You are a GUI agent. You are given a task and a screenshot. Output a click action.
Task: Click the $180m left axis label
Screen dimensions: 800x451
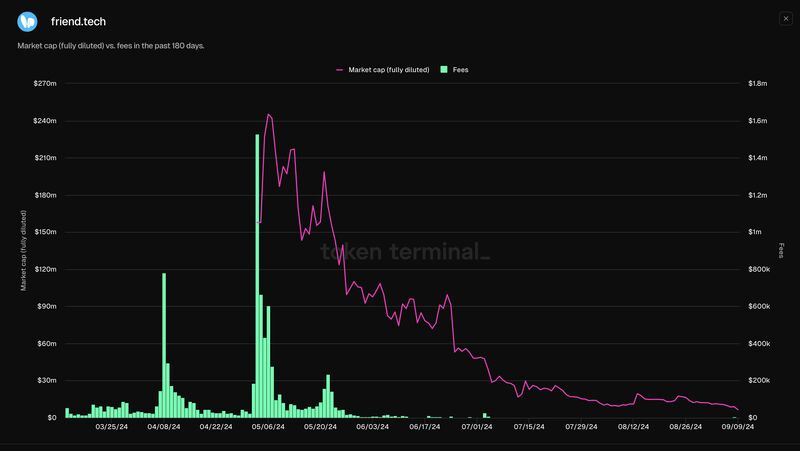(45, 195)
